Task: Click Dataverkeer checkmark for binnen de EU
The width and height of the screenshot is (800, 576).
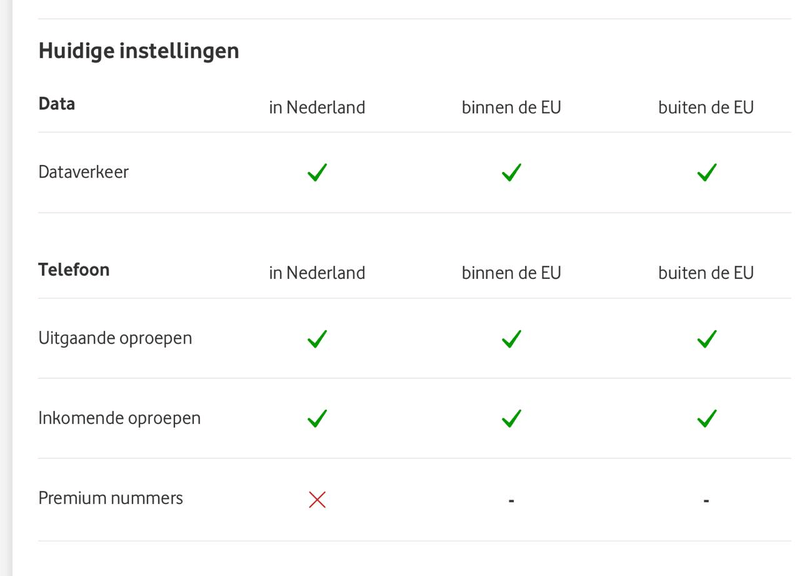Action: (x=511, y=173)
